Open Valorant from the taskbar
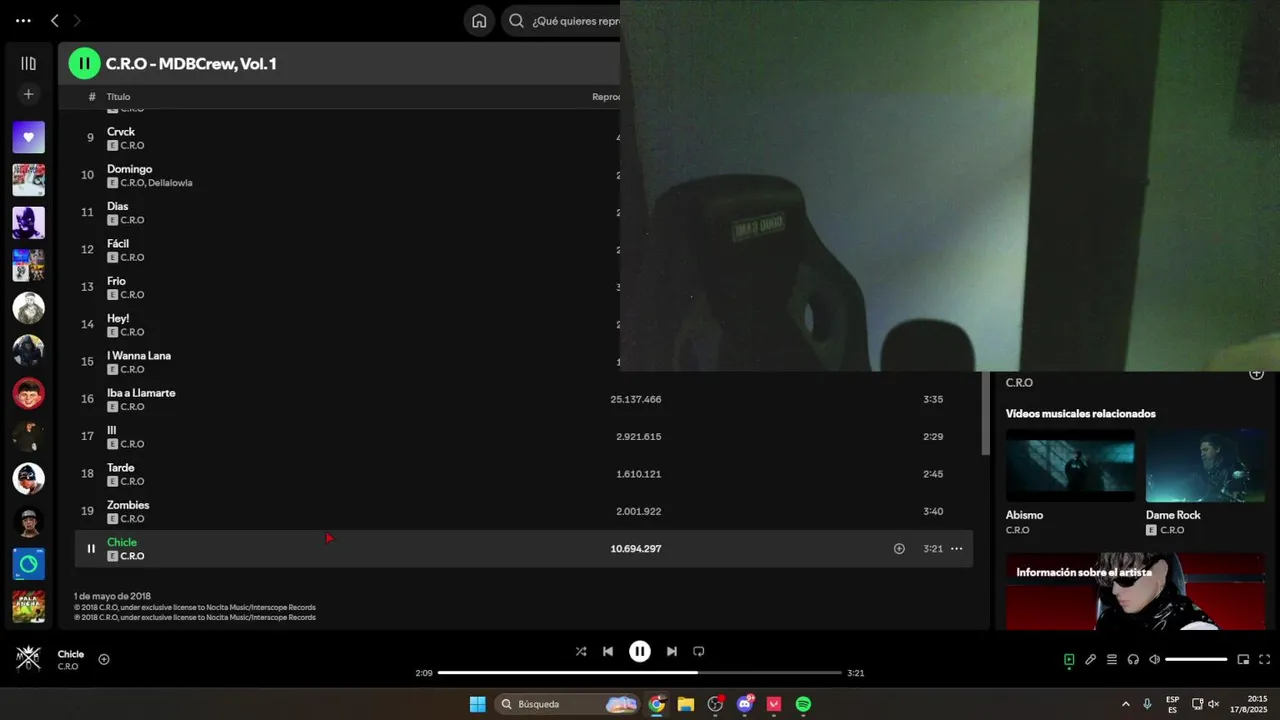 tap(774, 704)
